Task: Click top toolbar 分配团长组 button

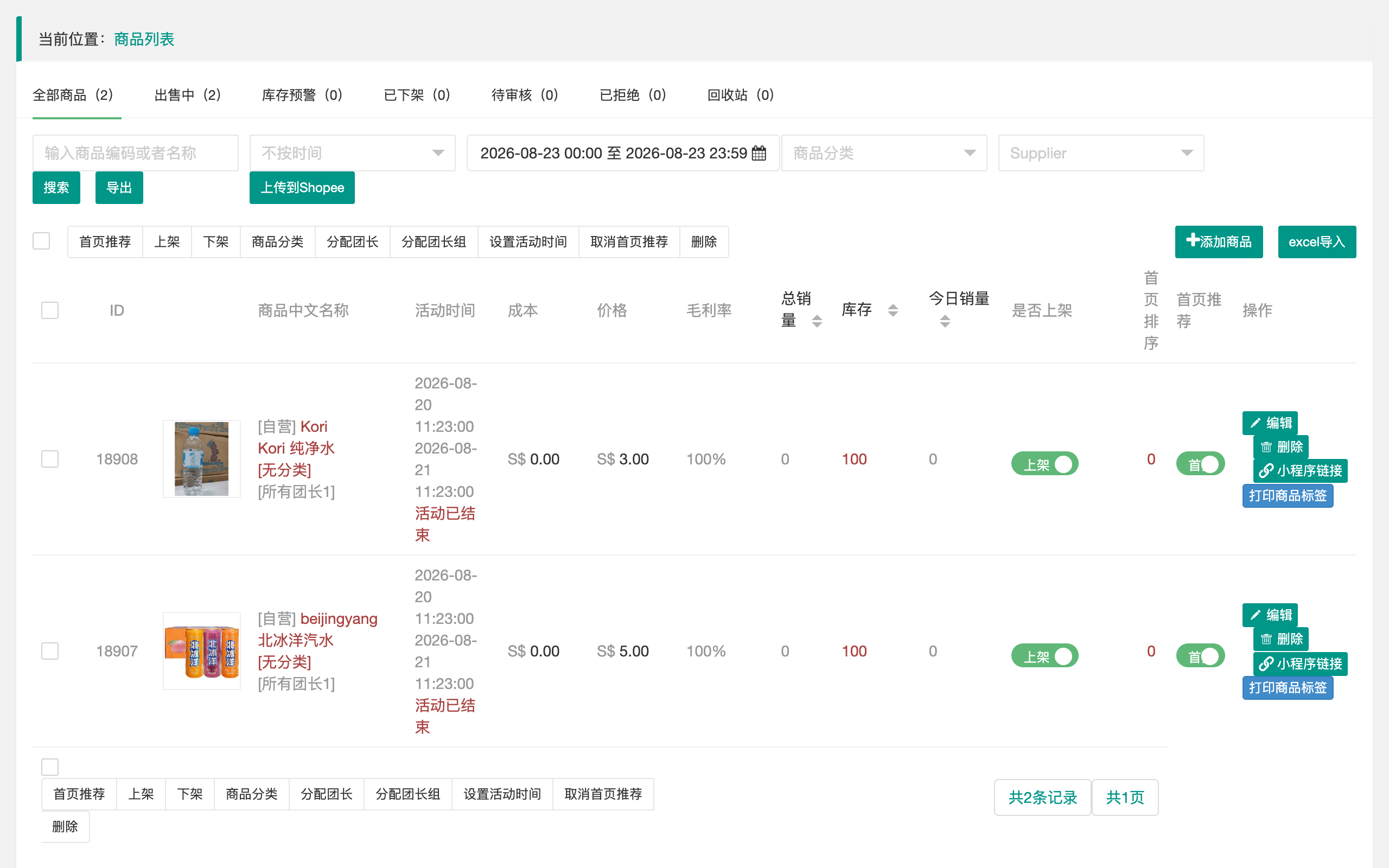Action: click(x=434, y=242)
